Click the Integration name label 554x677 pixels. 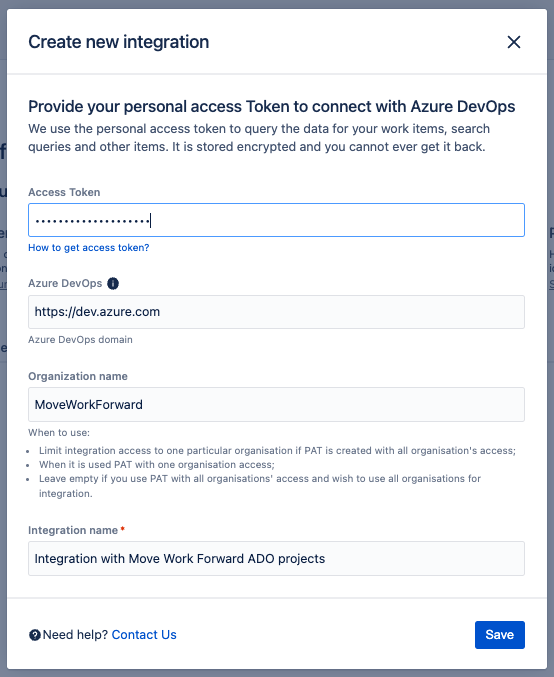pos(73,530)
